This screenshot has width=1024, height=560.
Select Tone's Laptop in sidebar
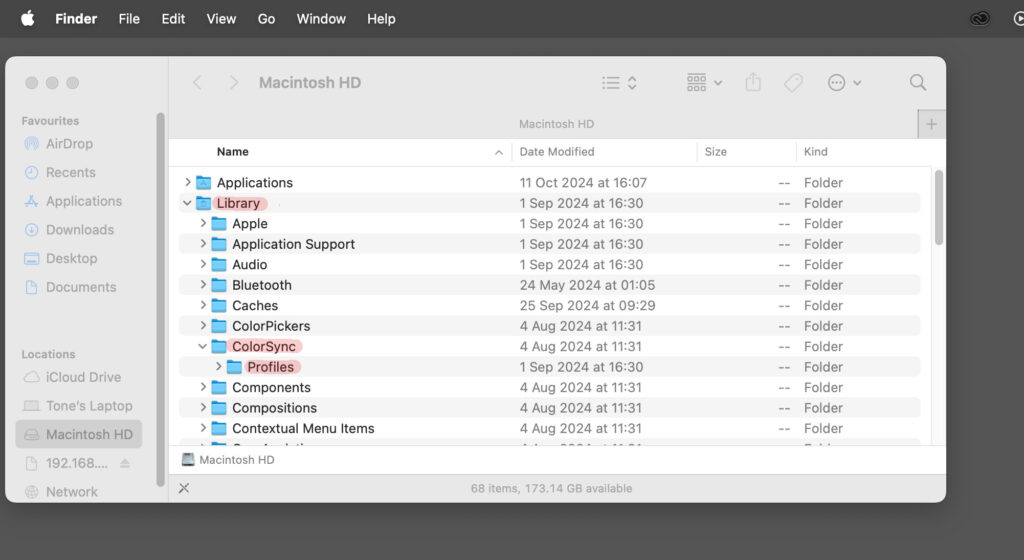tap(78, 406)
